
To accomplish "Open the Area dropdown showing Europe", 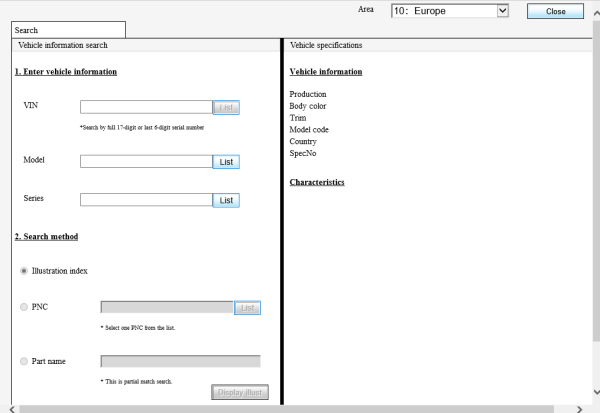I will (450, 11).
